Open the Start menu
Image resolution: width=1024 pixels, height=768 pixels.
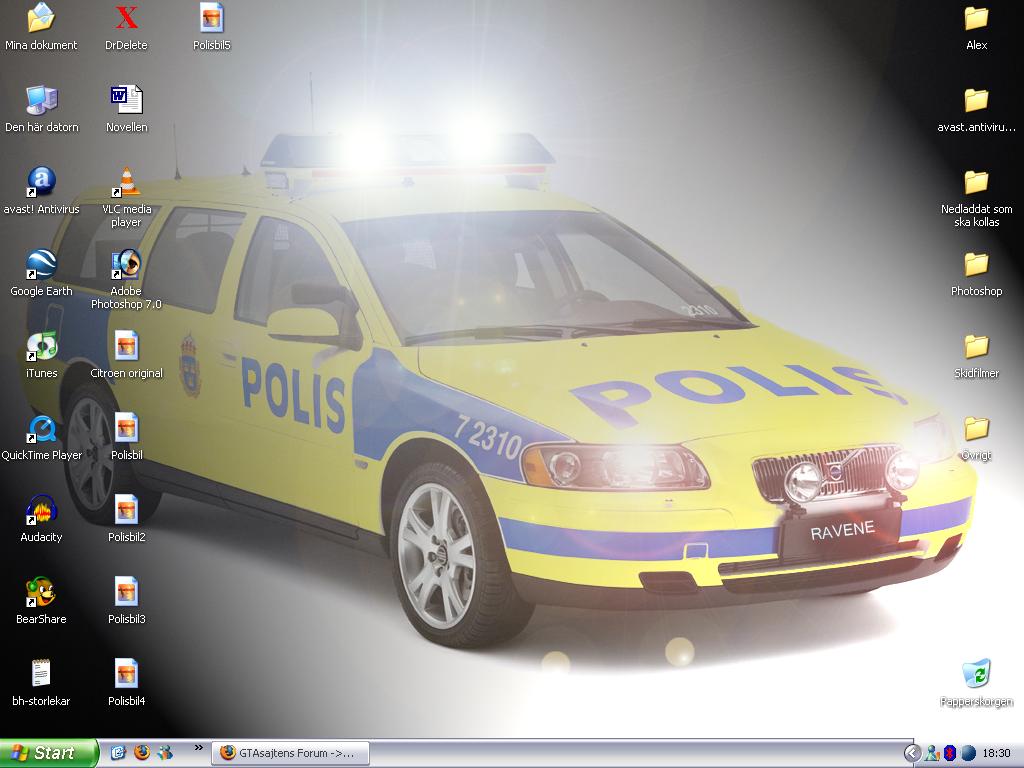(49, 753)
